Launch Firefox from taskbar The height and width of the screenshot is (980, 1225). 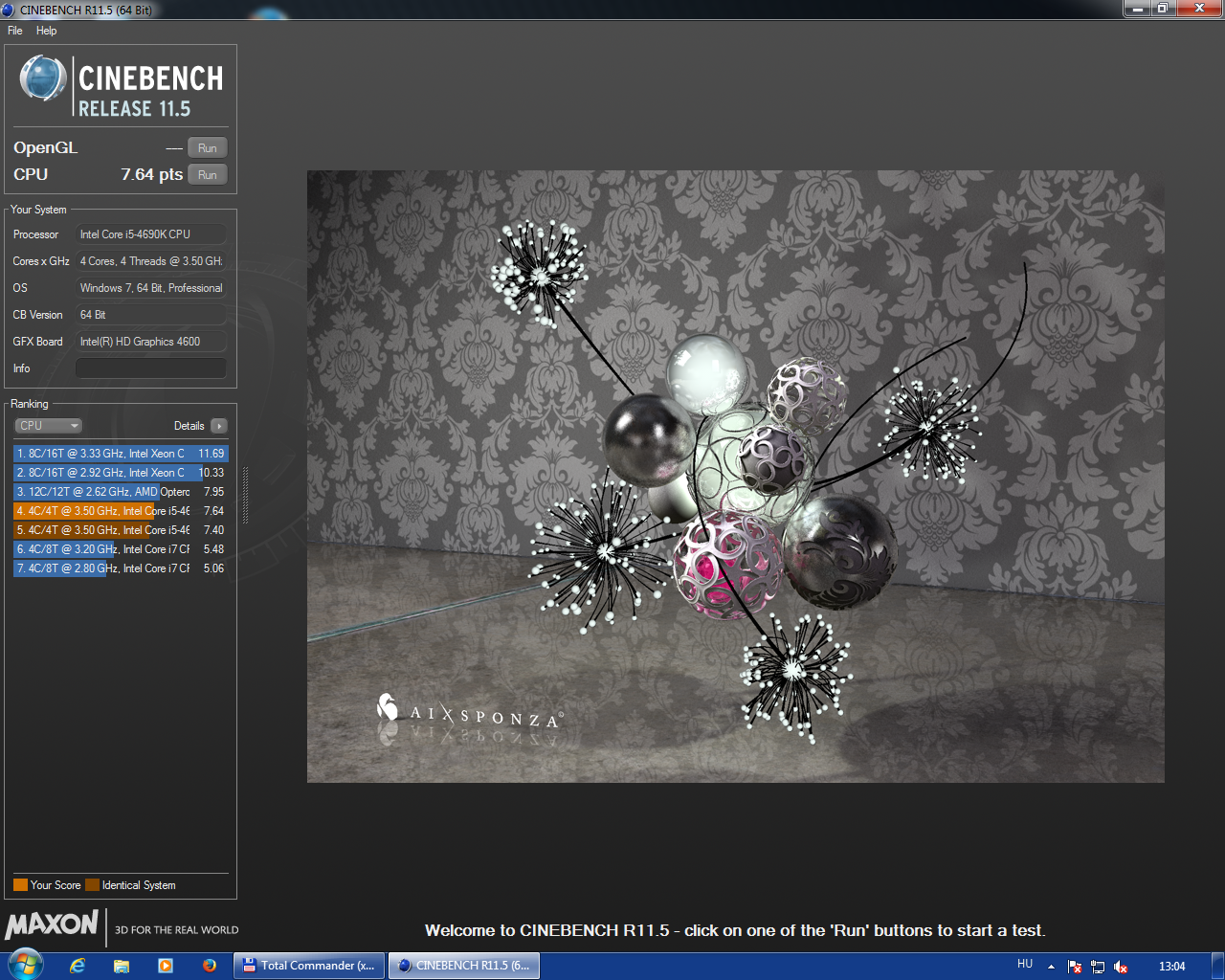[x=210, y=966]
